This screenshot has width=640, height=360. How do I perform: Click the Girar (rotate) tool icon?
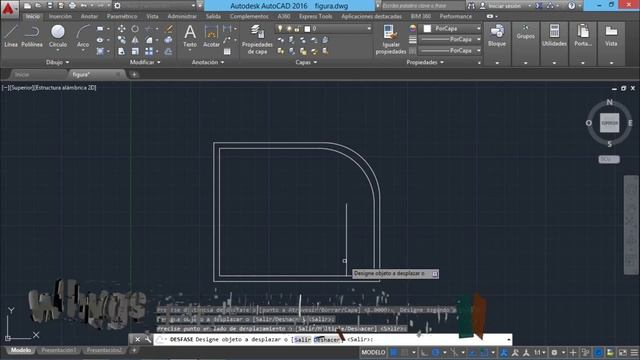click(x=135, y=29)
